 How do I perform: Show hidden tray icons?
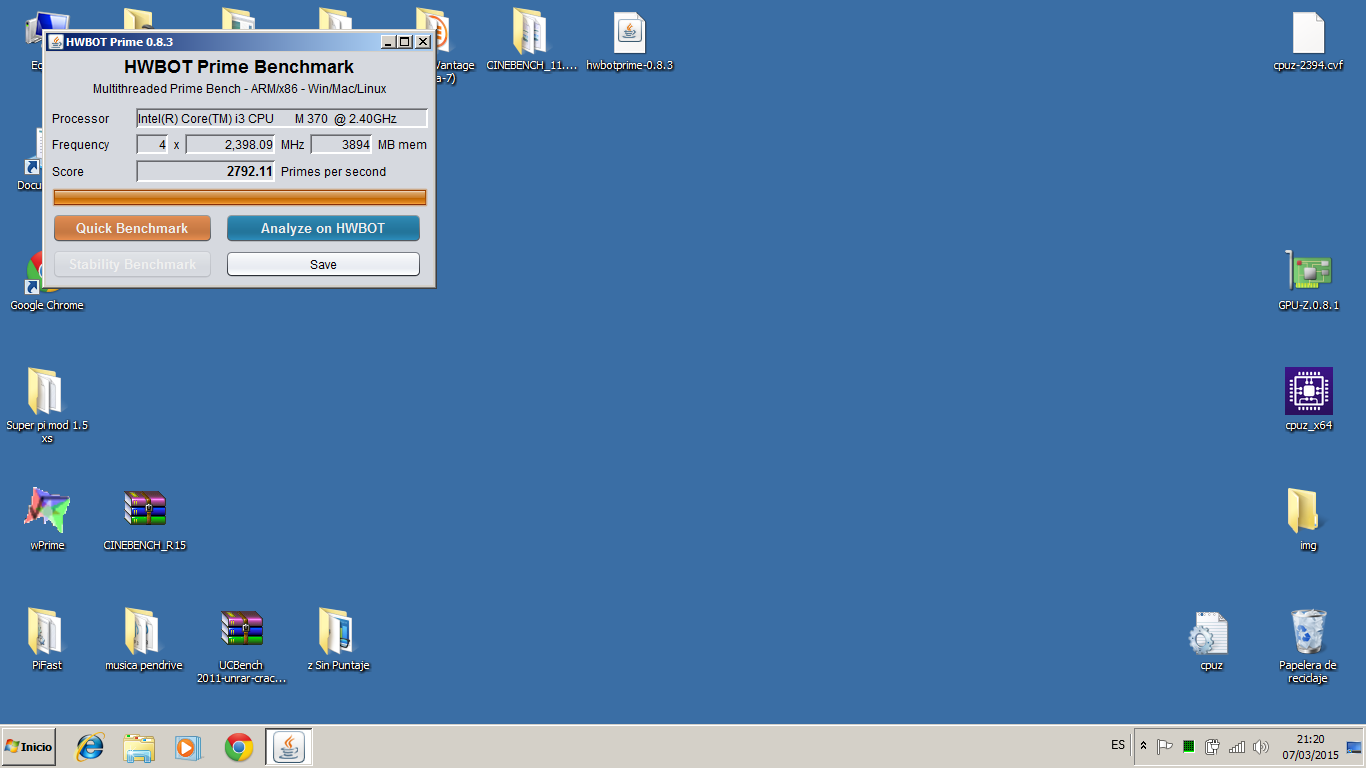tap(1143, 746)
